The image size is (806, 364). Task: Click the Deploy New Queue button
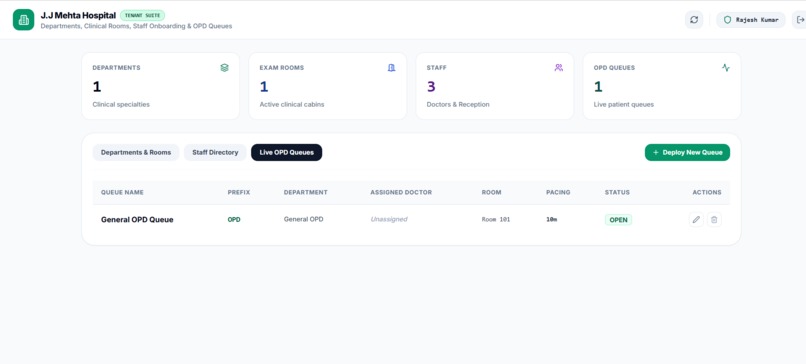(x=687, y=152)
